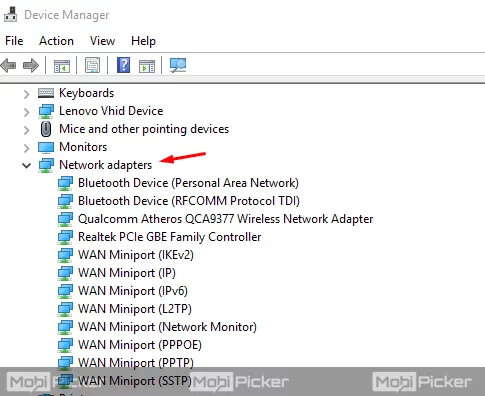This screenshot has height=396, width=485.
Task: Click icon beside Qualcomm Atheros QCA9377 adapter
Action: pyautogui.click(x=65, y=219)
